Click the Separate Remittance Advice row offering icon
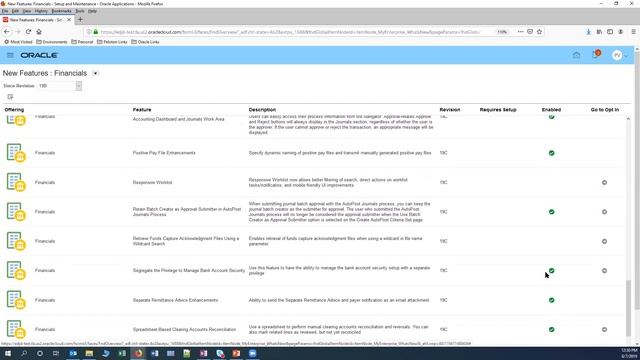 coord(16,300)
